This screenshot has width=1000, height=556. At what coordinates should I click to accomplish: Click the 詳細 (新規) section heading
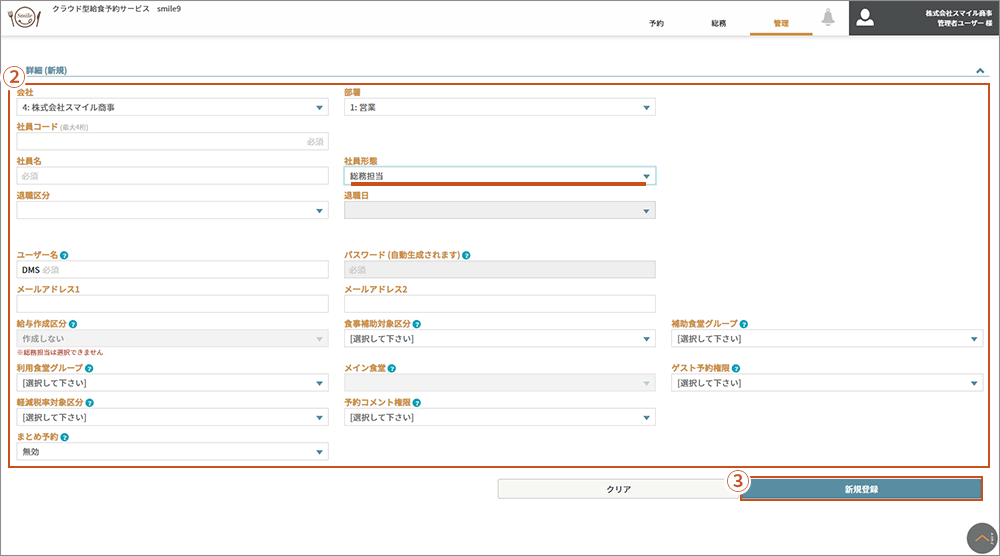[46, 70]
